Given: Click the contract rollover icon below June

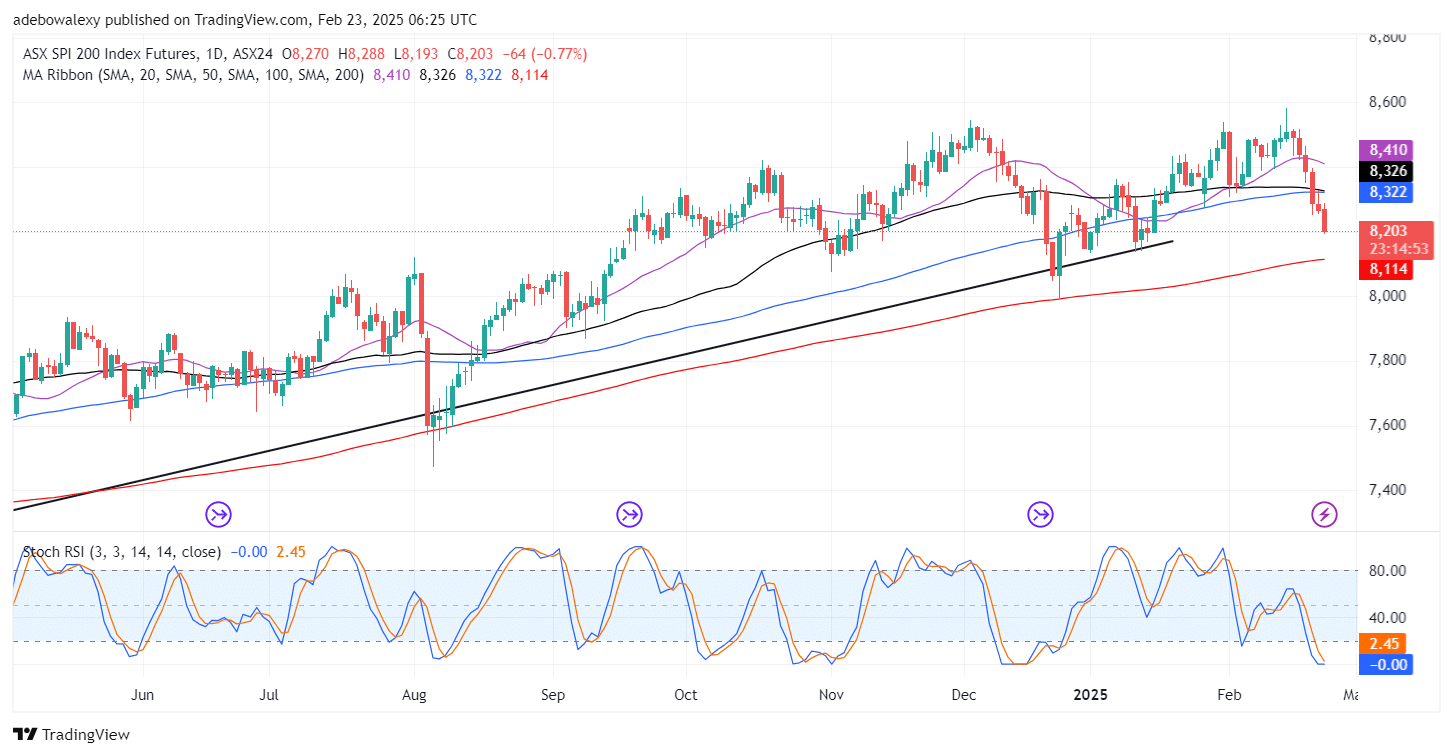Looking at the screenshot, I should click(219, 515).
